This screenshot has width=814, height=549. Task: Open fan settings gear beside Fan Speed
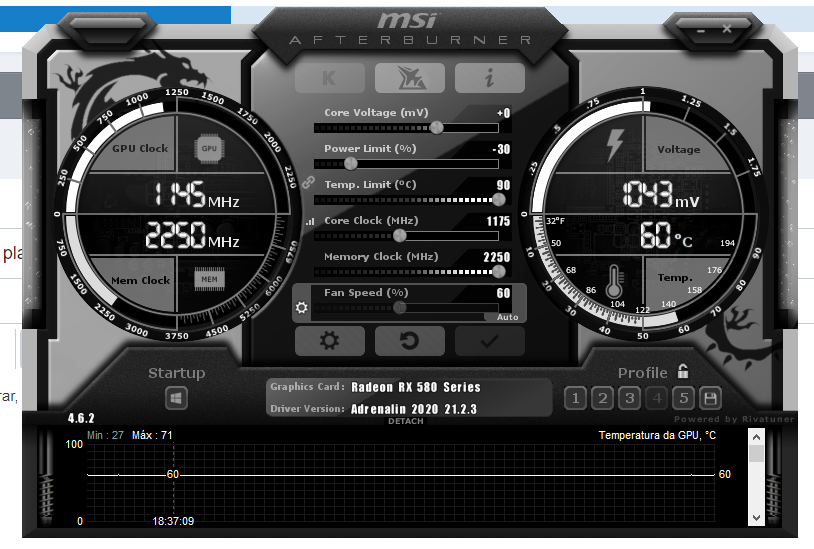[302, 307]
